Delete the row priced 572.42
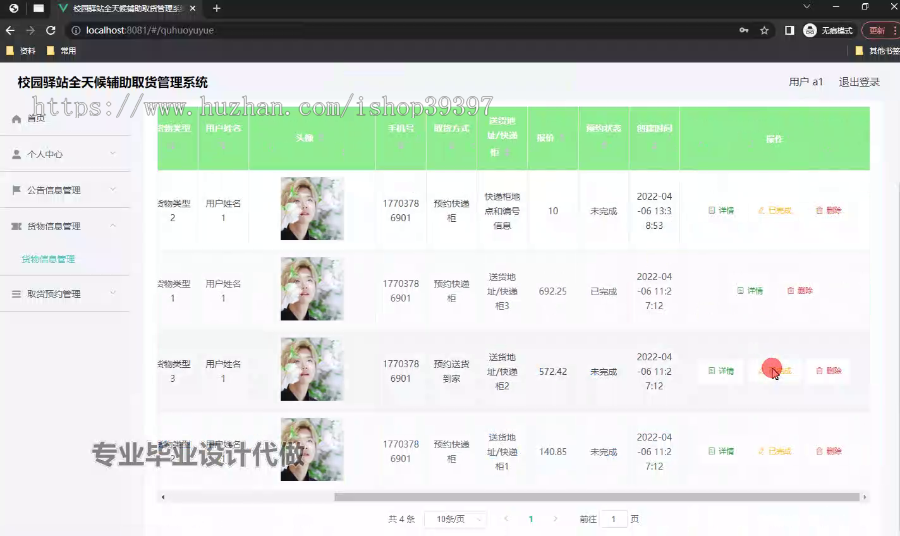The width and height of the screenshot is (900, 536). point(828,371)
